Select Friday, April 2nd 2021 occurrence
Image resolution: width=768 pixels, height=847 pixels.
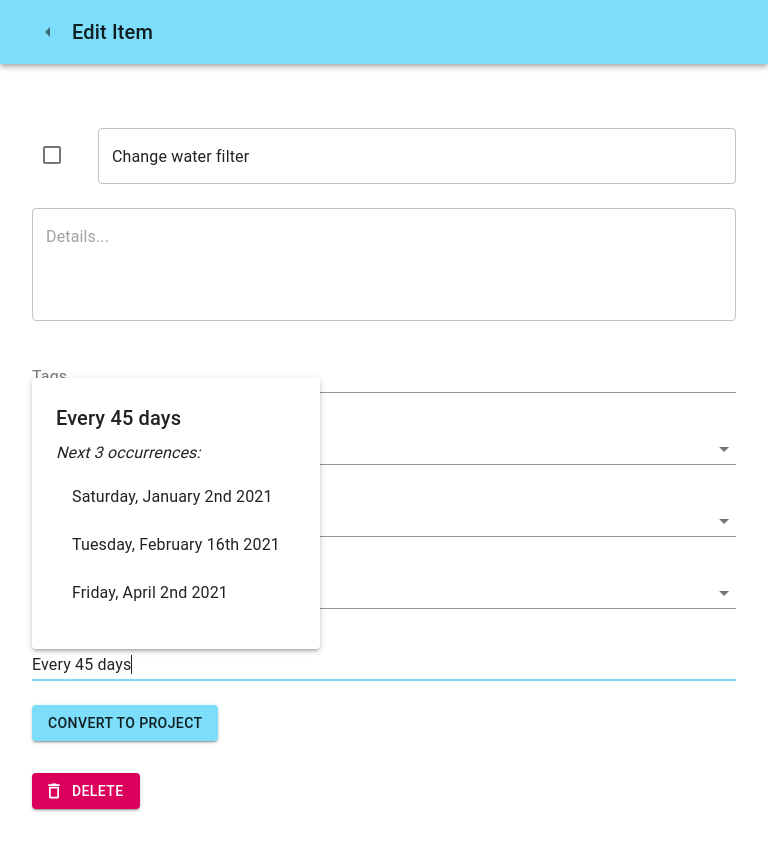149,593
